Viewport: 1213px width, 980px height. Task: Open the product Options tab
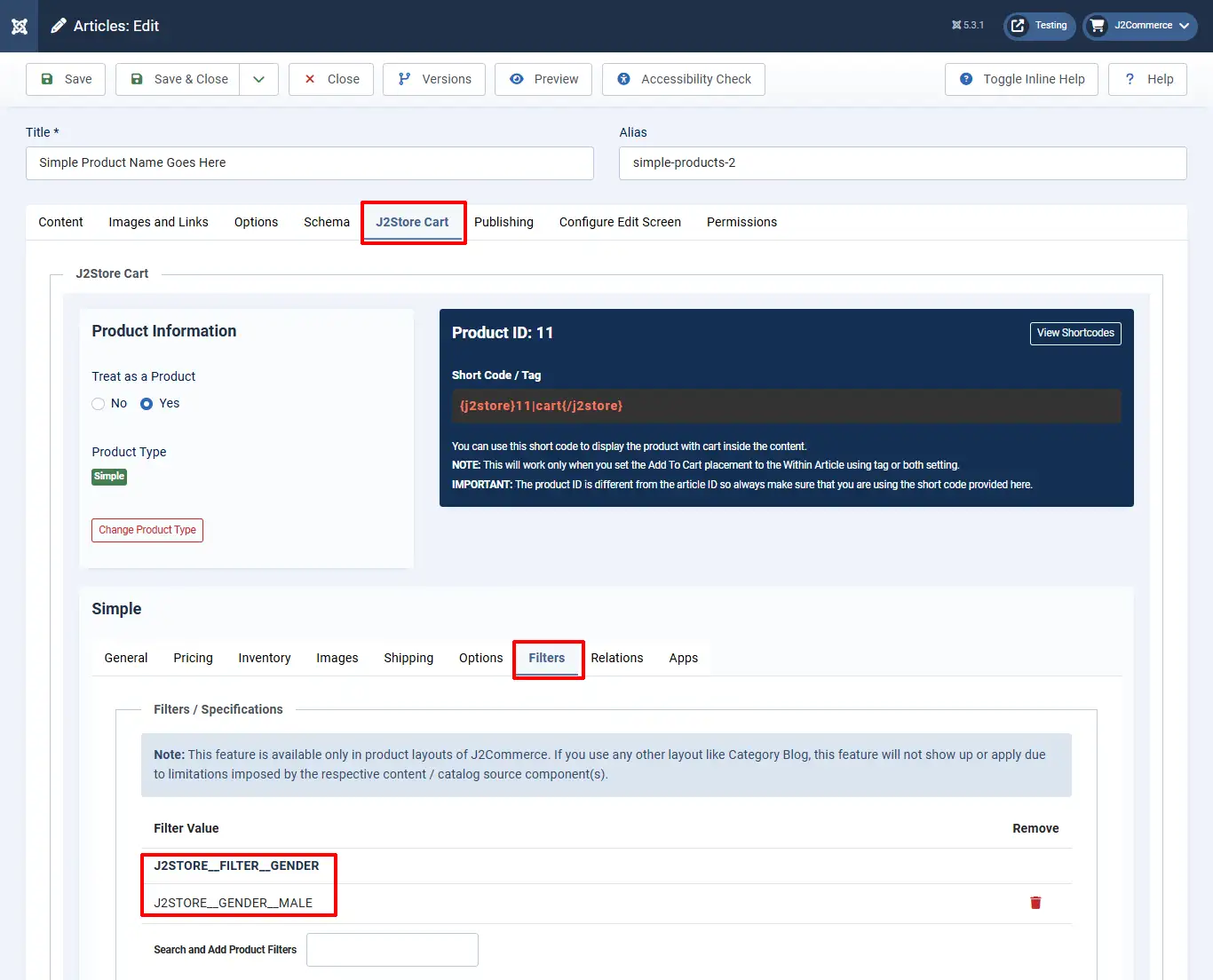(x=480, y=658)
